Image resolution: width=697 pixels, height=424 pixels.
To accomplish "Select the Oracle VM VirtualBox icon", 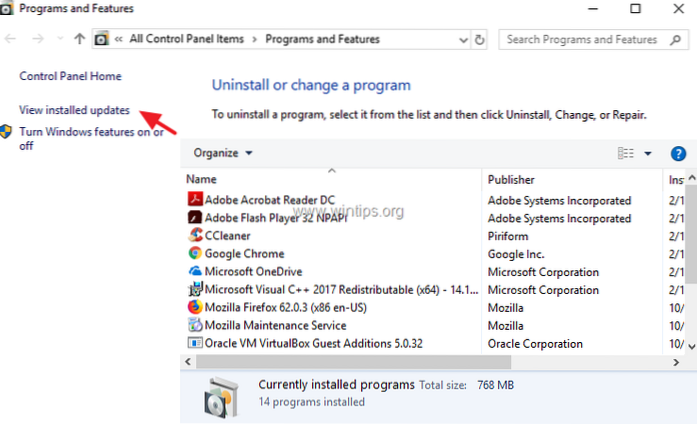I will pyautogui.click(x=195, y=344).
